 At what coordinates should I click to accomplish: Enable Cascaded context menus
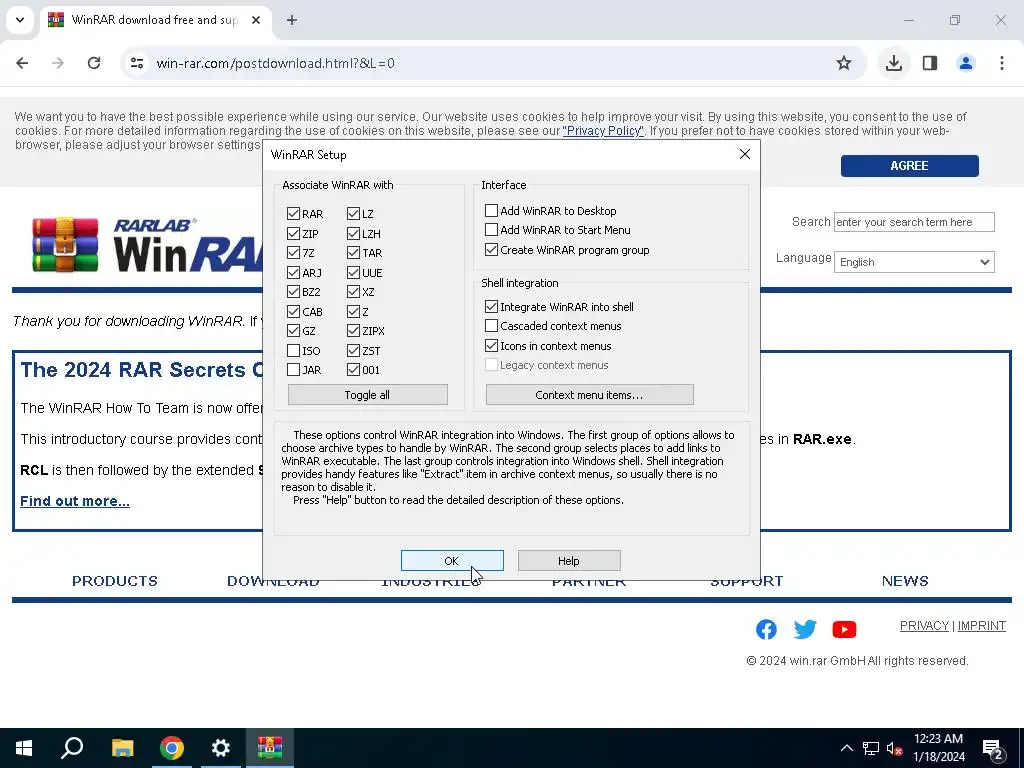point(491,325)
